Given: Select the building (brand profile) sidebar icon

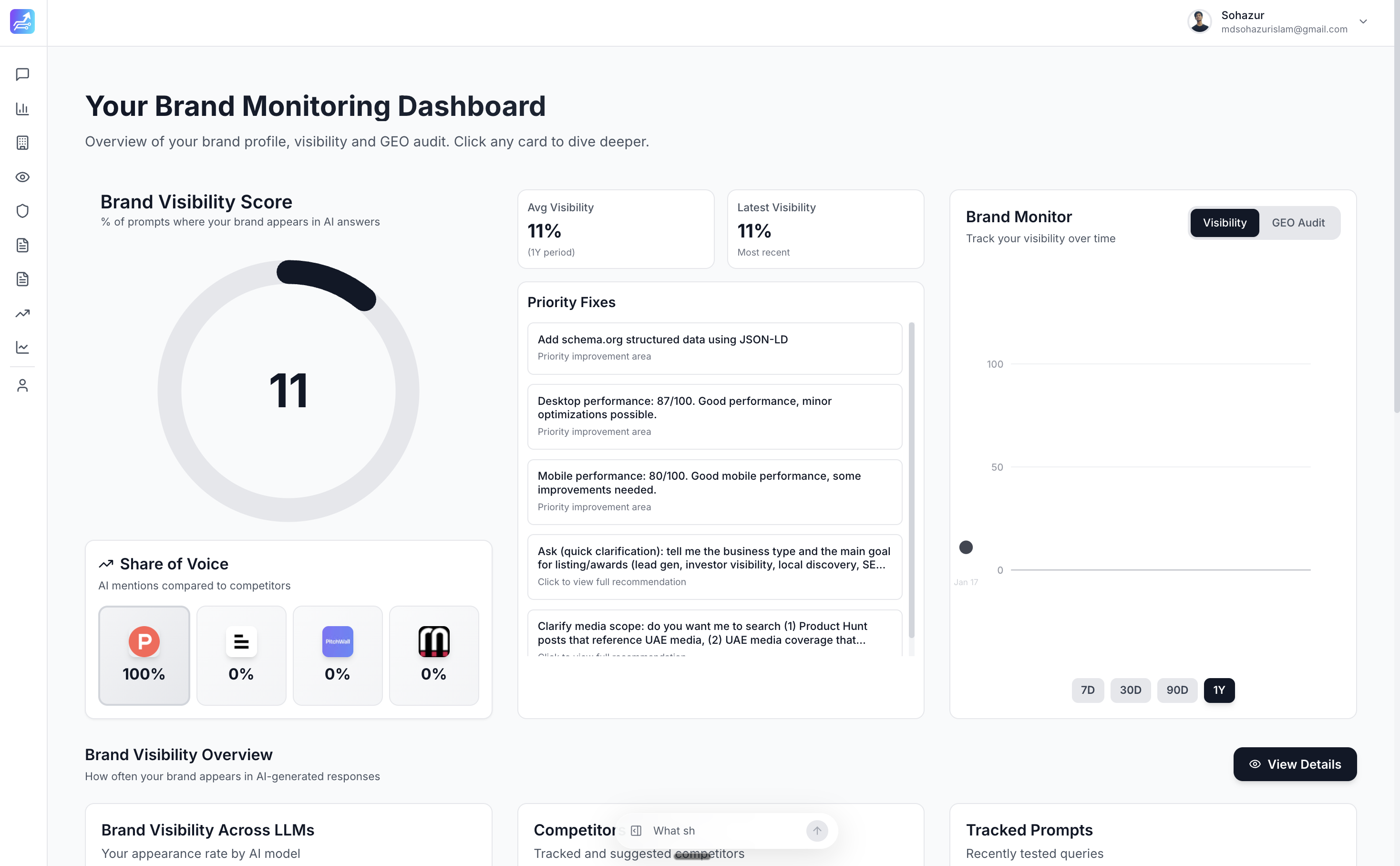Looking at the screenshot, I should click(x=22, y=143).
